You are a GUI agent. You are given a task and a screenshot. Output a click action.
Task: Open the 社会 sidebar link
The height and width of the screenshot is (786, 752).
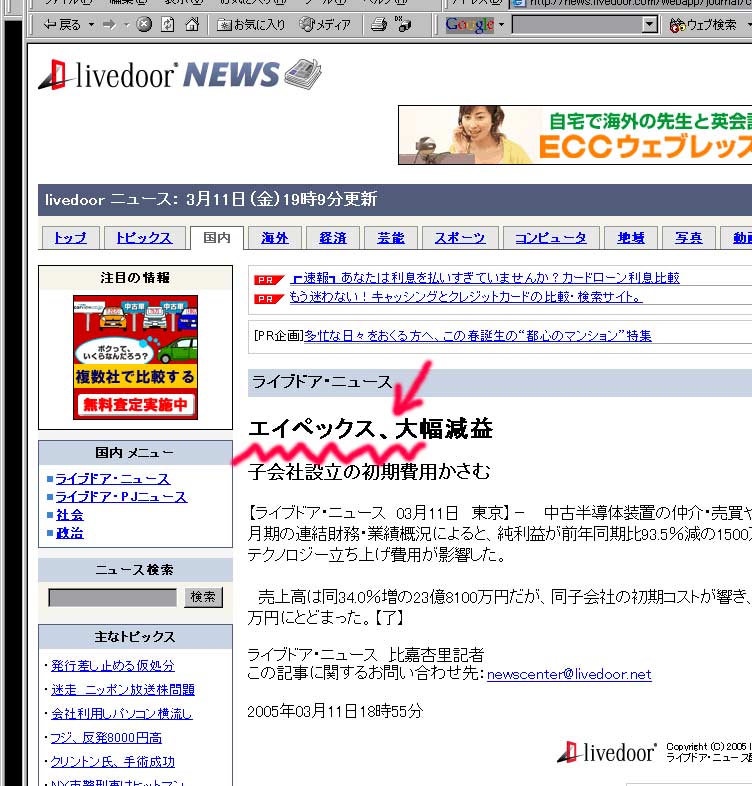coord(70,515)
